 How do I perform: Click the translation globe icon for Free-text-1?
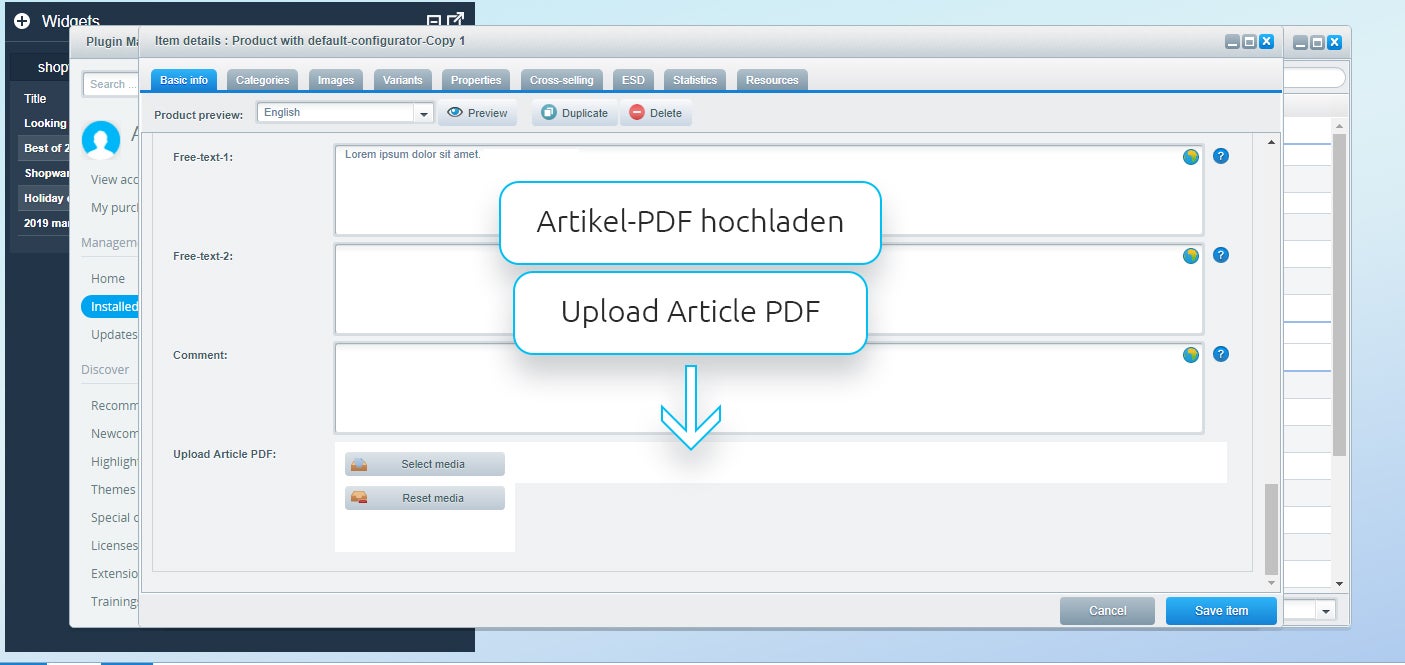tap(1190, 157)
